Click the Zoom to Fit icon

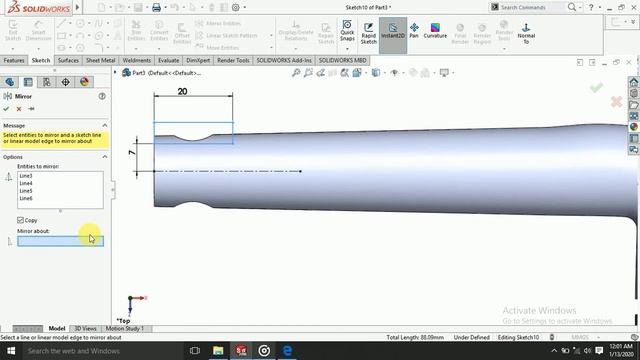point(296,73)
